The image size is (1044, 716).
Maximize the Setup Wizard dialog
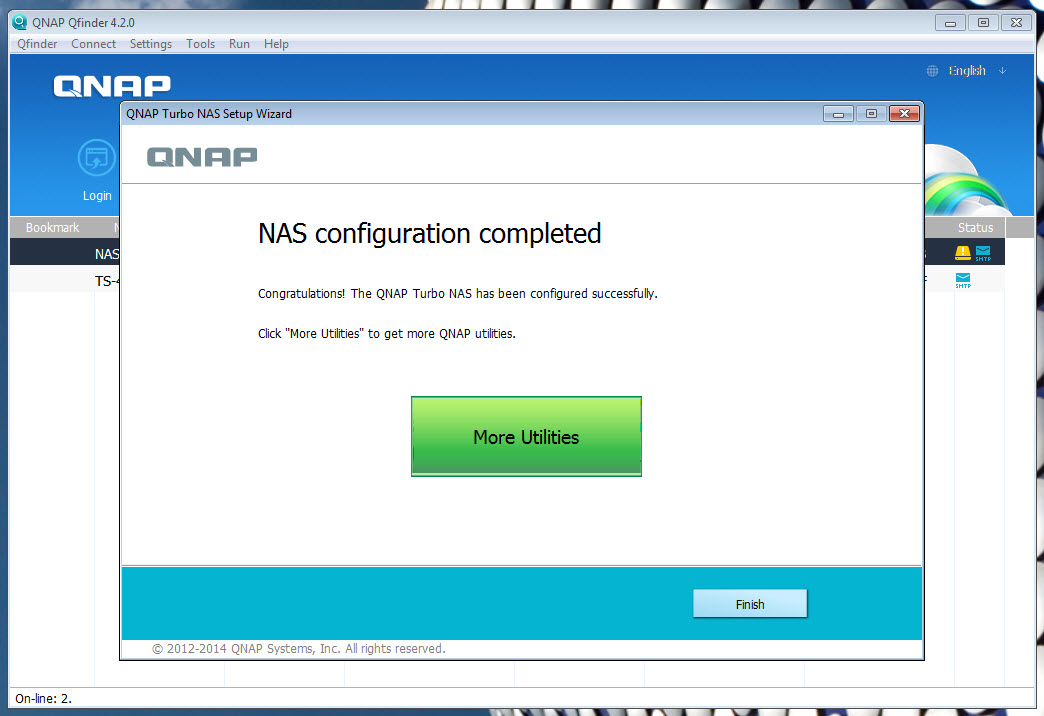[x=871, y=114]
